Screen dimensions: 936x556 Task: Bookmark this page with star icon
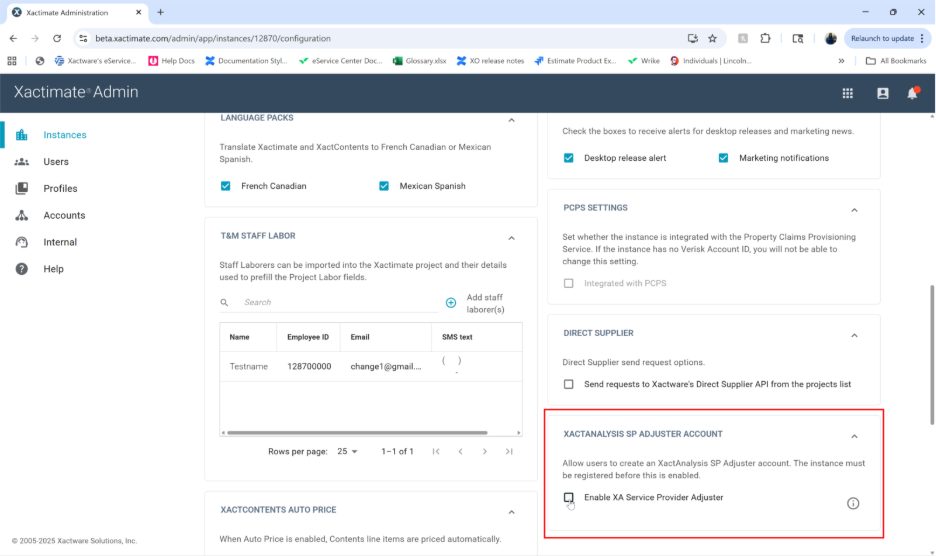click(712, 38)
